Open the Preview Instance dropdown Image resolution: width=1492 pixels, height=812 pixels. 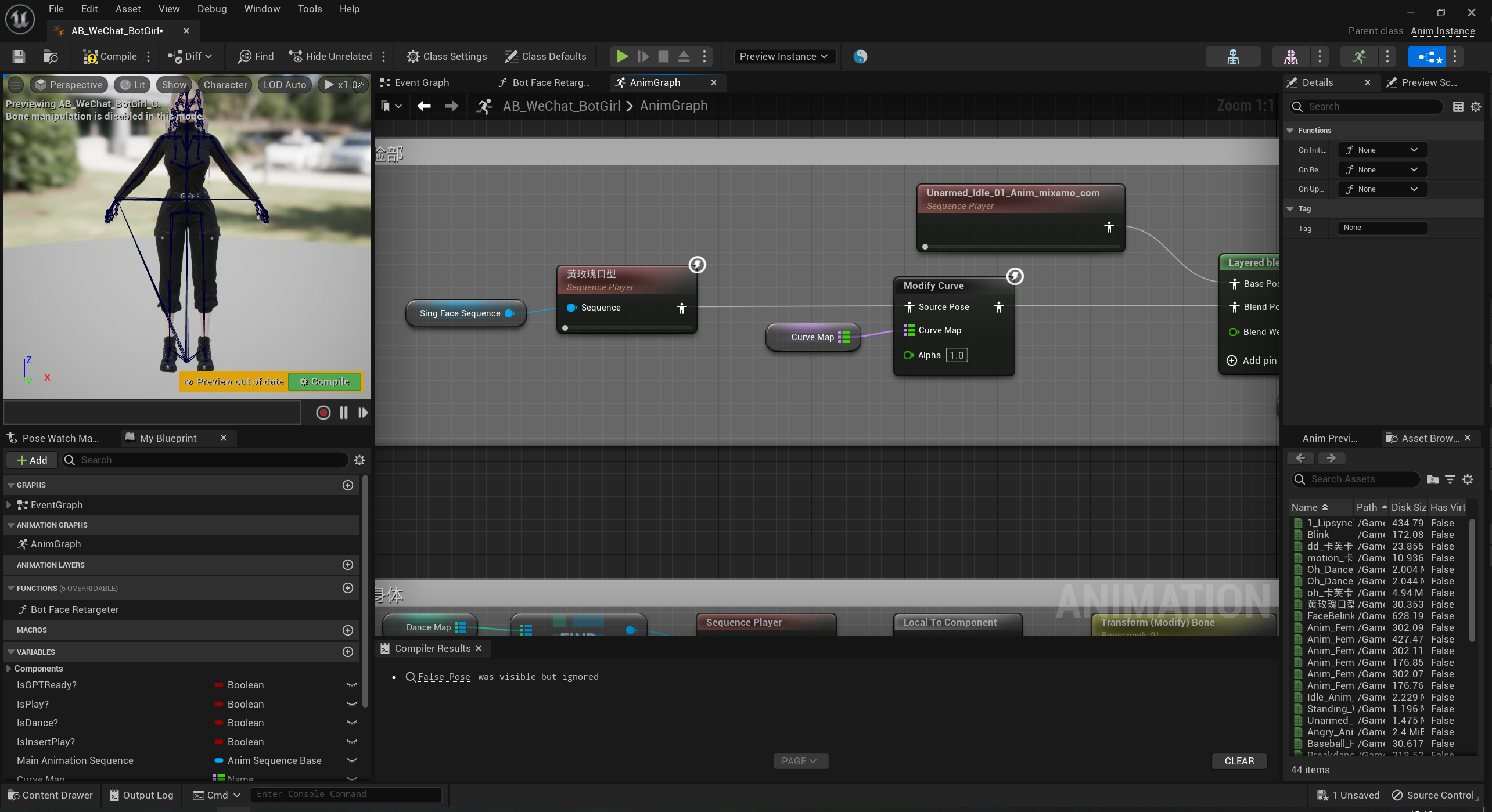tap(785, 56)
